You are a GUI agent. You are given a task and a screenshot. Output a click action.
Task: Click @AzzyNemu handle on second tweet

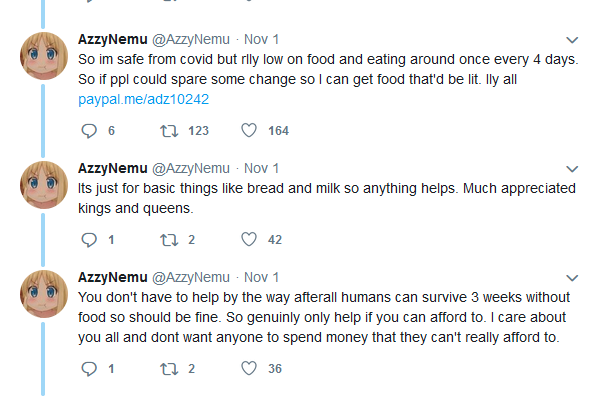[x=191, y=168]
